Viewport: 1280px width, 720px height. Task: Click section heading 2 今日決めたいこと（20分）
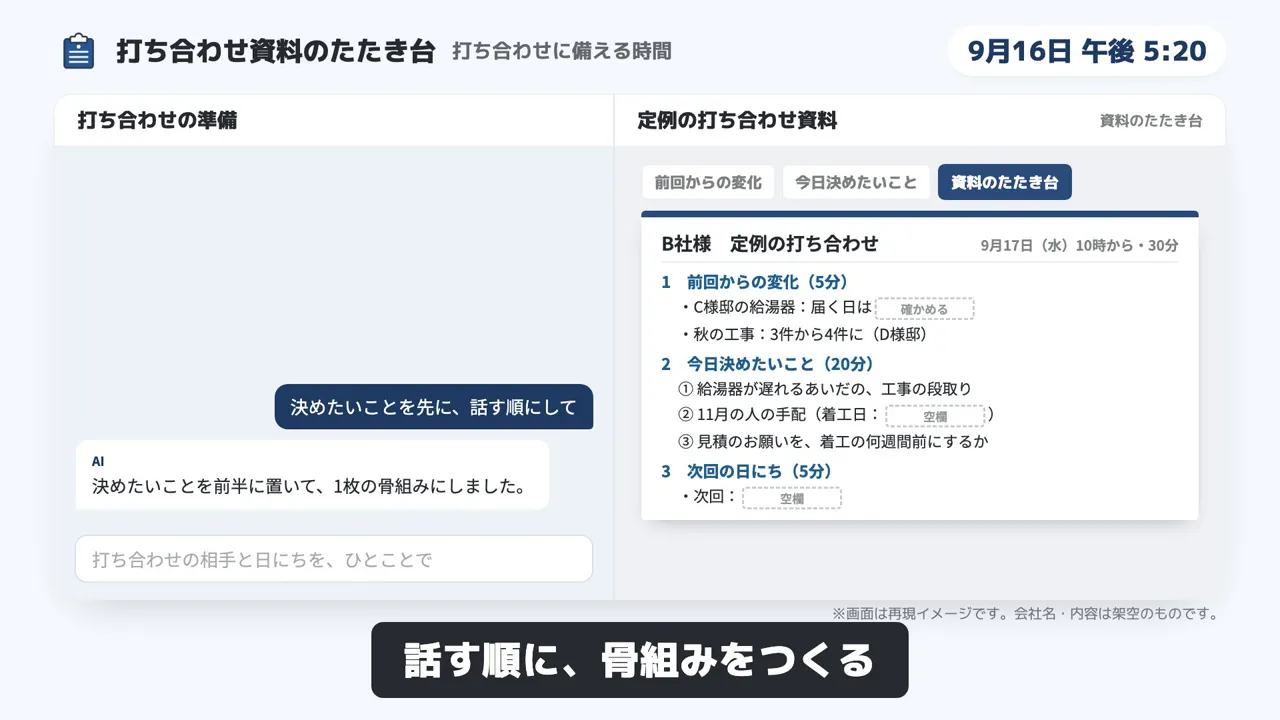pos(767,364)
